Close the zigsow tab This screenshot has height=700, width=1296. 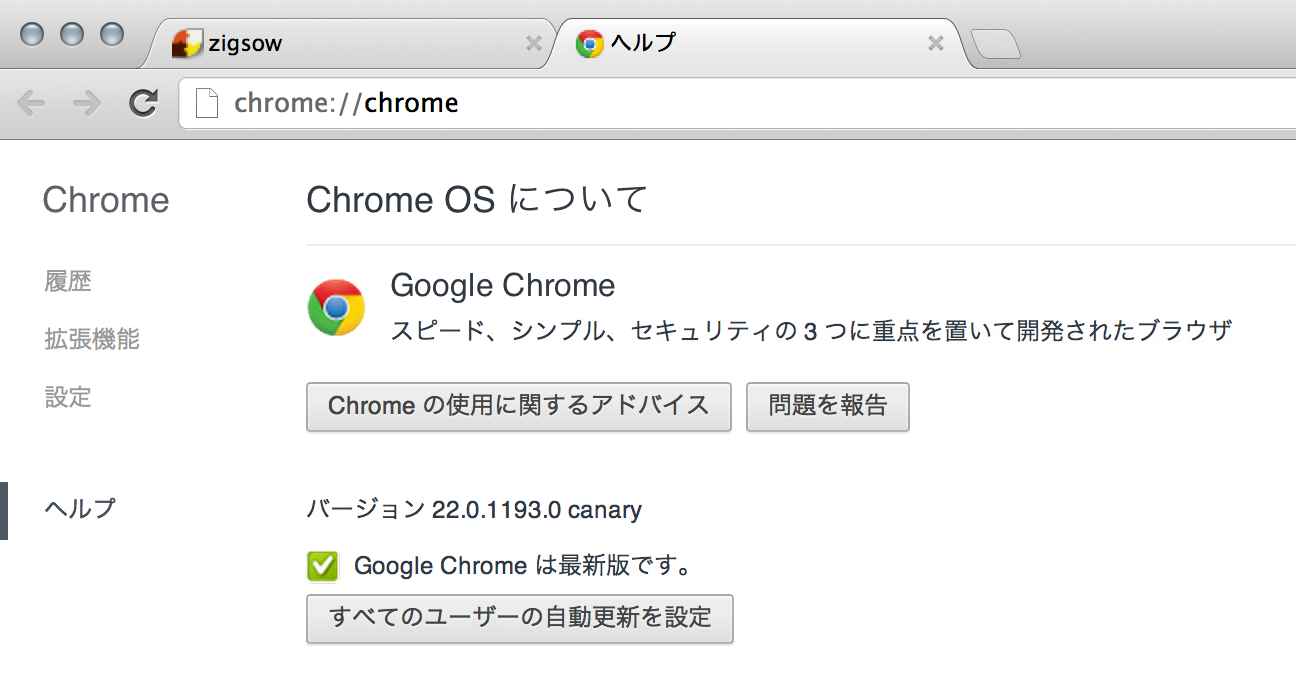(x=533, y=43)
